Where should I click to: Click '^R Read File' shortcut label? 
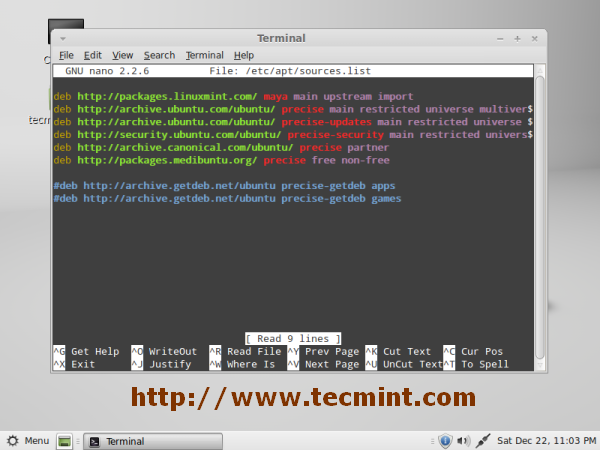coord(245,352)
